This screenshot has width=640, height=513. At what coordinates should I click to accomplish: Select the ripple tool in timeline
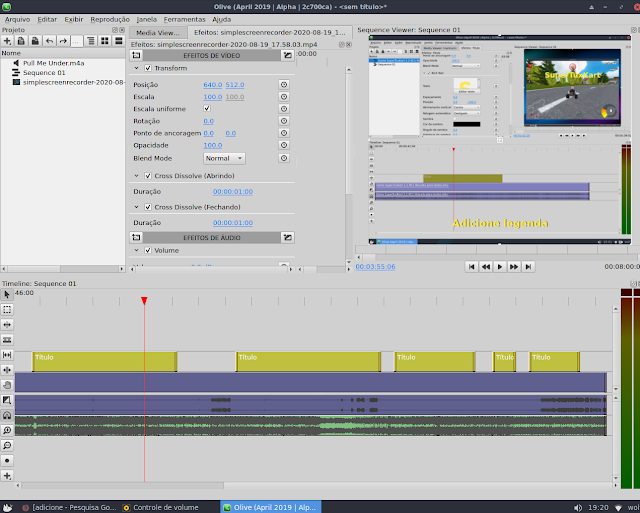tap(7, 324)
